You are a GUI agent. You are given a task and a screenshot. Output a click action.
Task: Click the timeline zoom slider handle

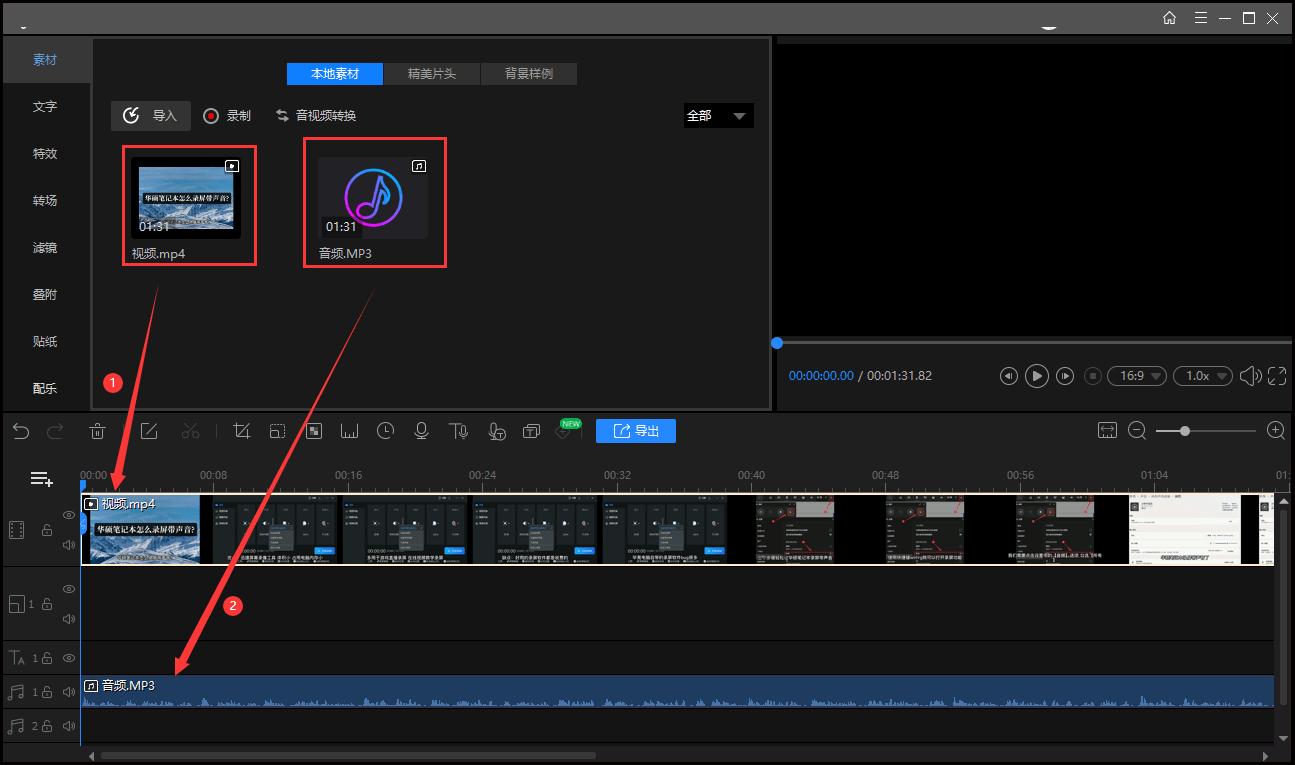pyautogui.click(x=1185, y=431)
